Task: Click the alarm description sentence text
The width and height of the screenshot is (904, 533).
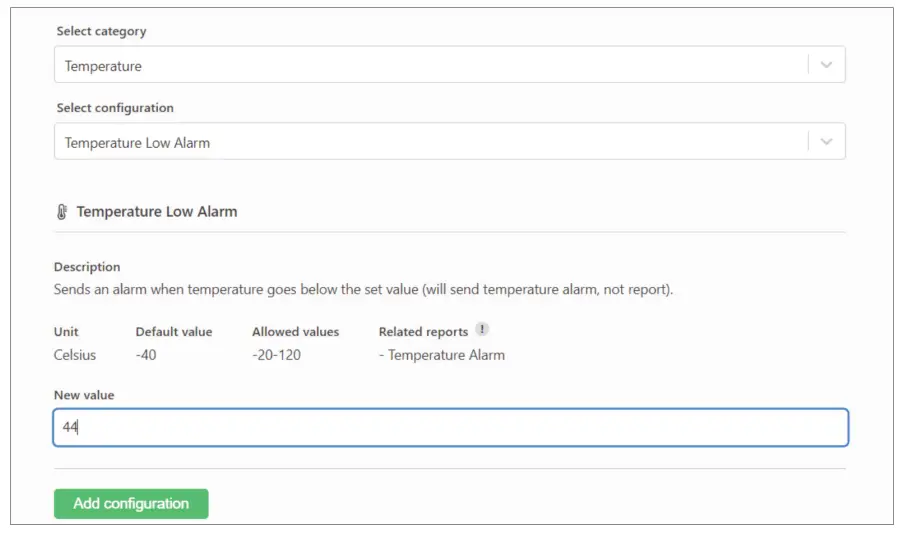Action: point(363,290)
